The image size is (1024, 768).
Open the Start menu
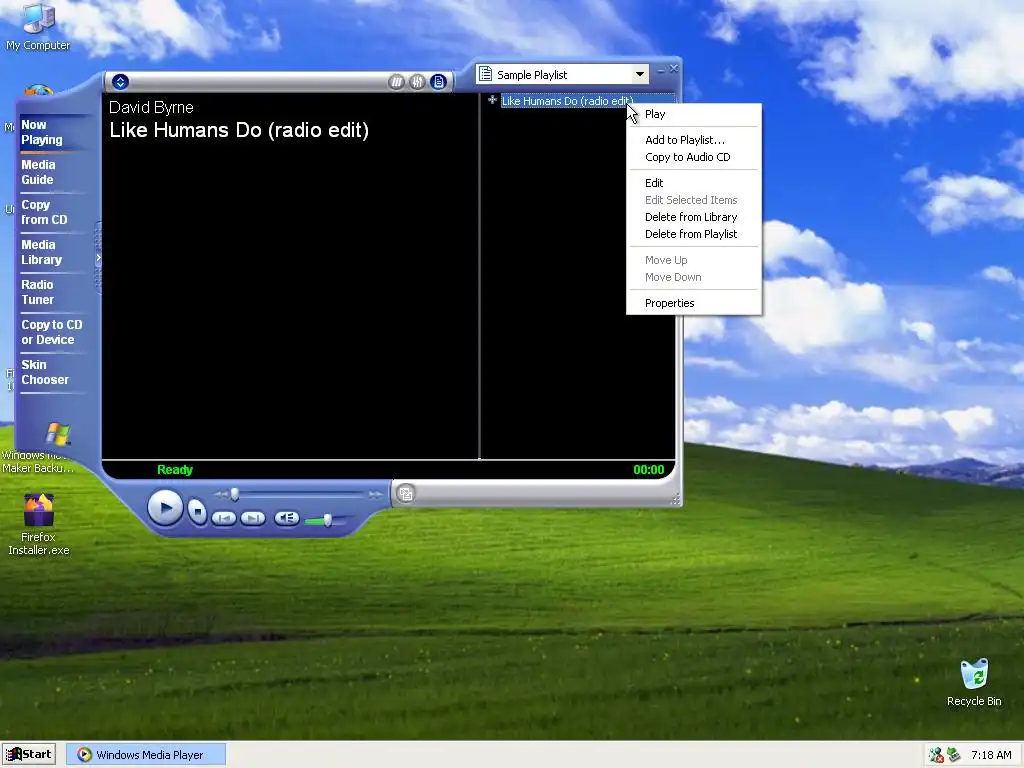[29, 754]
